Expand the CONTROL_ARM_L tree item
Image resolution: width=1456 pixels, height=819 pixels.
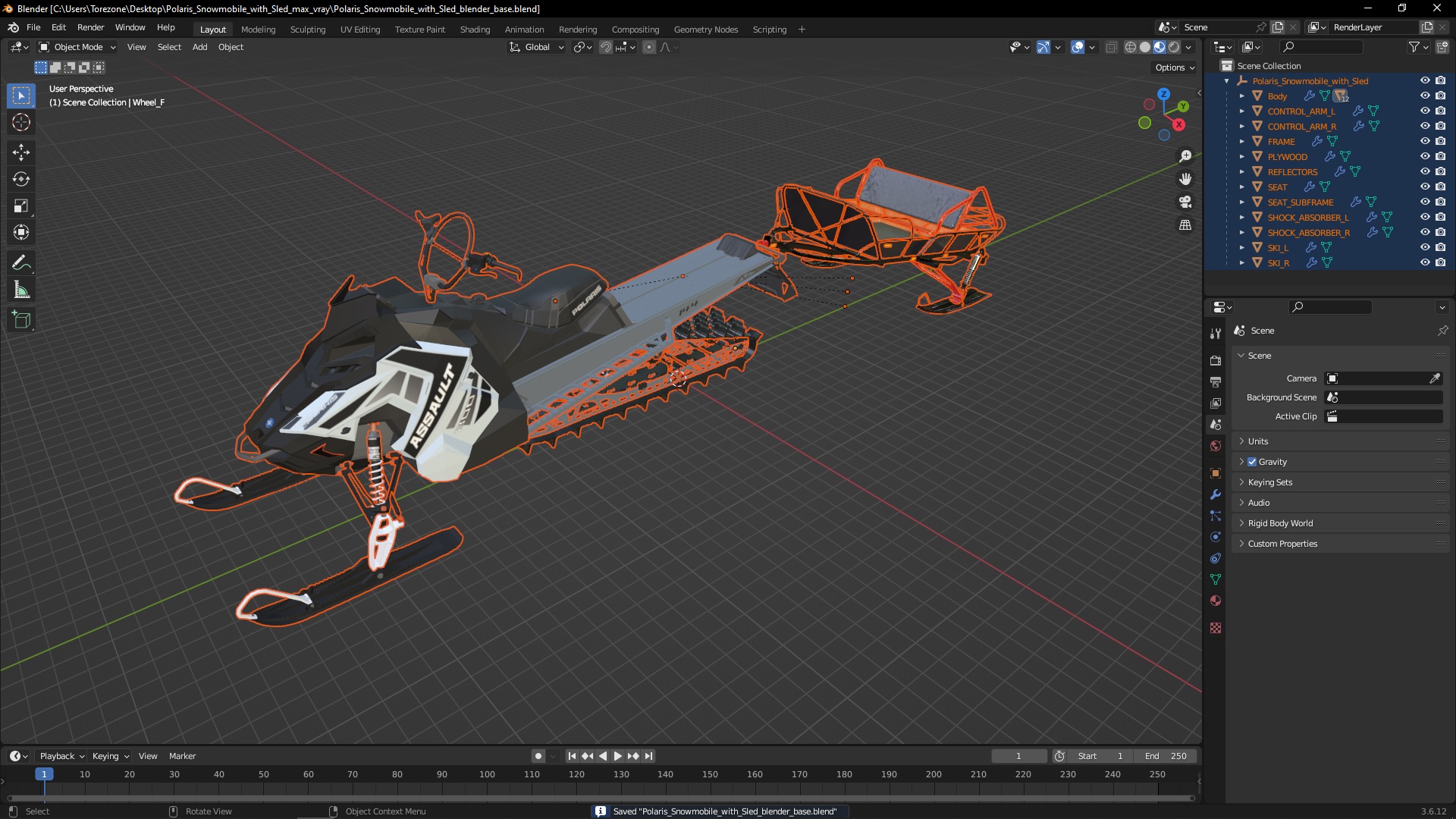tap(1241, 111)
